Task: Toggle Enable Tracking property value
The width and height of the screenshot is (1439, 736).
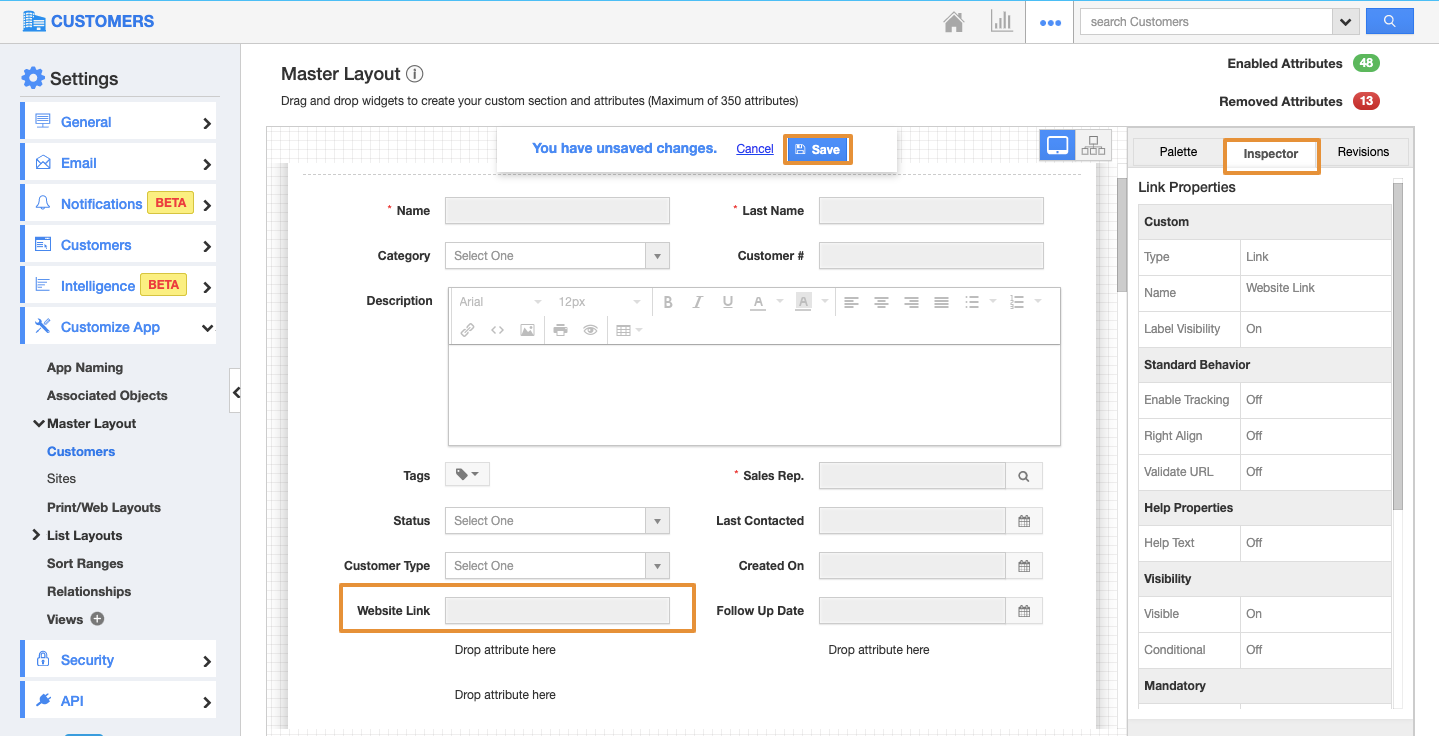Action: [1254, 400]
